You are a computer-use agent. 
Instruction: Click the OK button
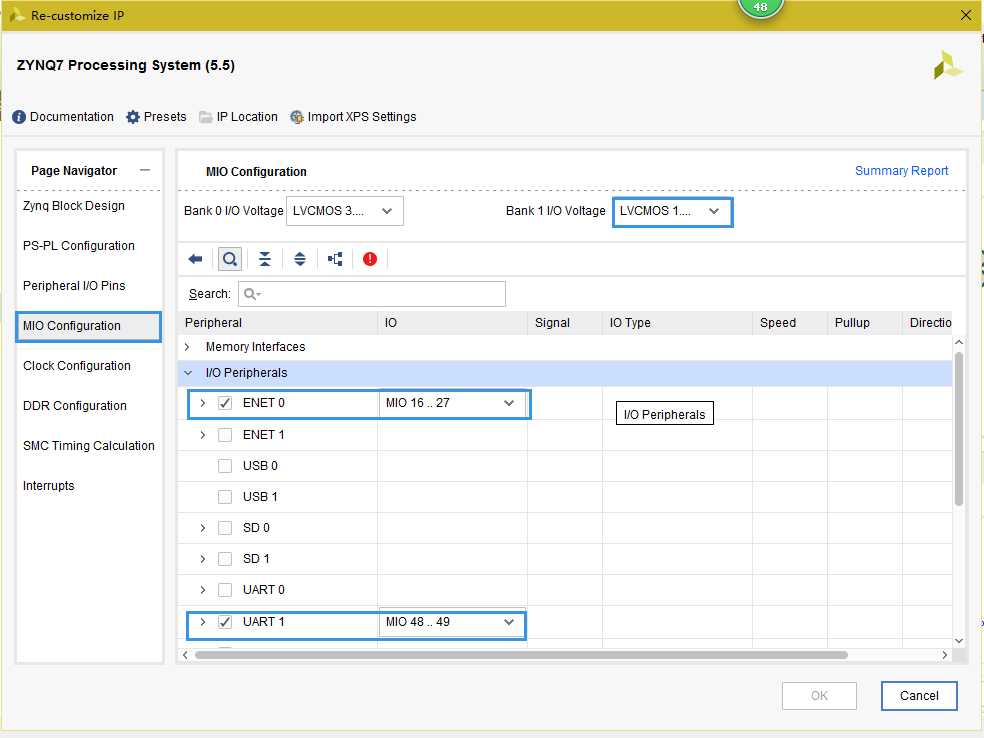click(x=819, y=695)
